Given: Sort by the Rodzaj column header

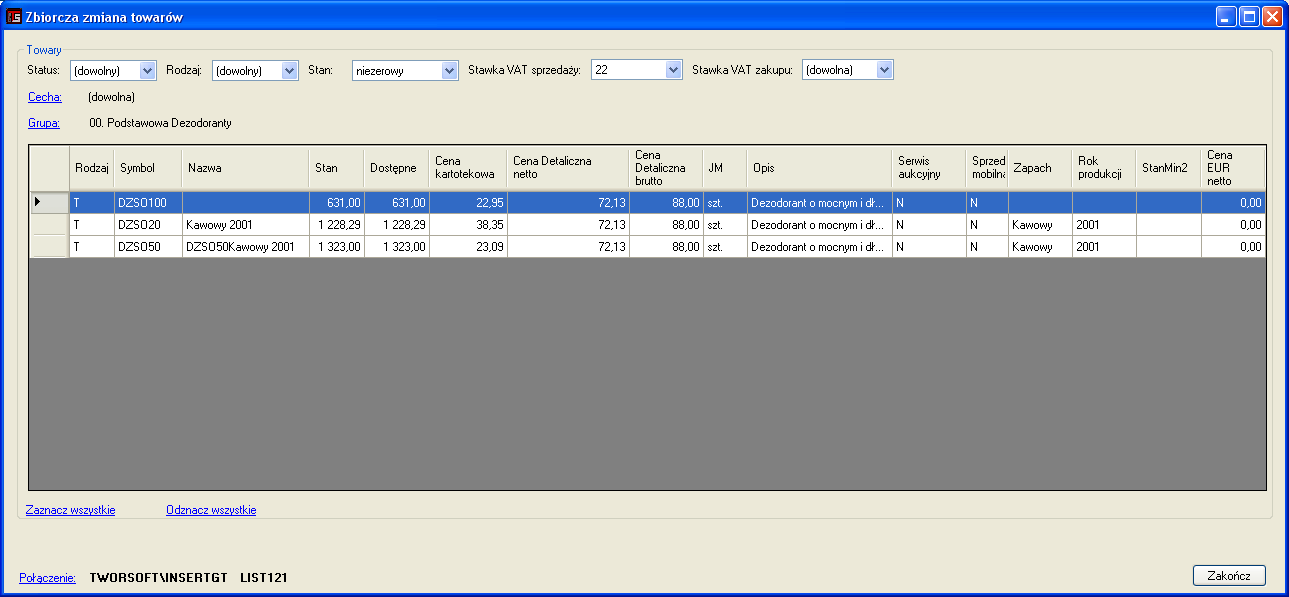Looking at the screenshot, I should coord(92,168).
